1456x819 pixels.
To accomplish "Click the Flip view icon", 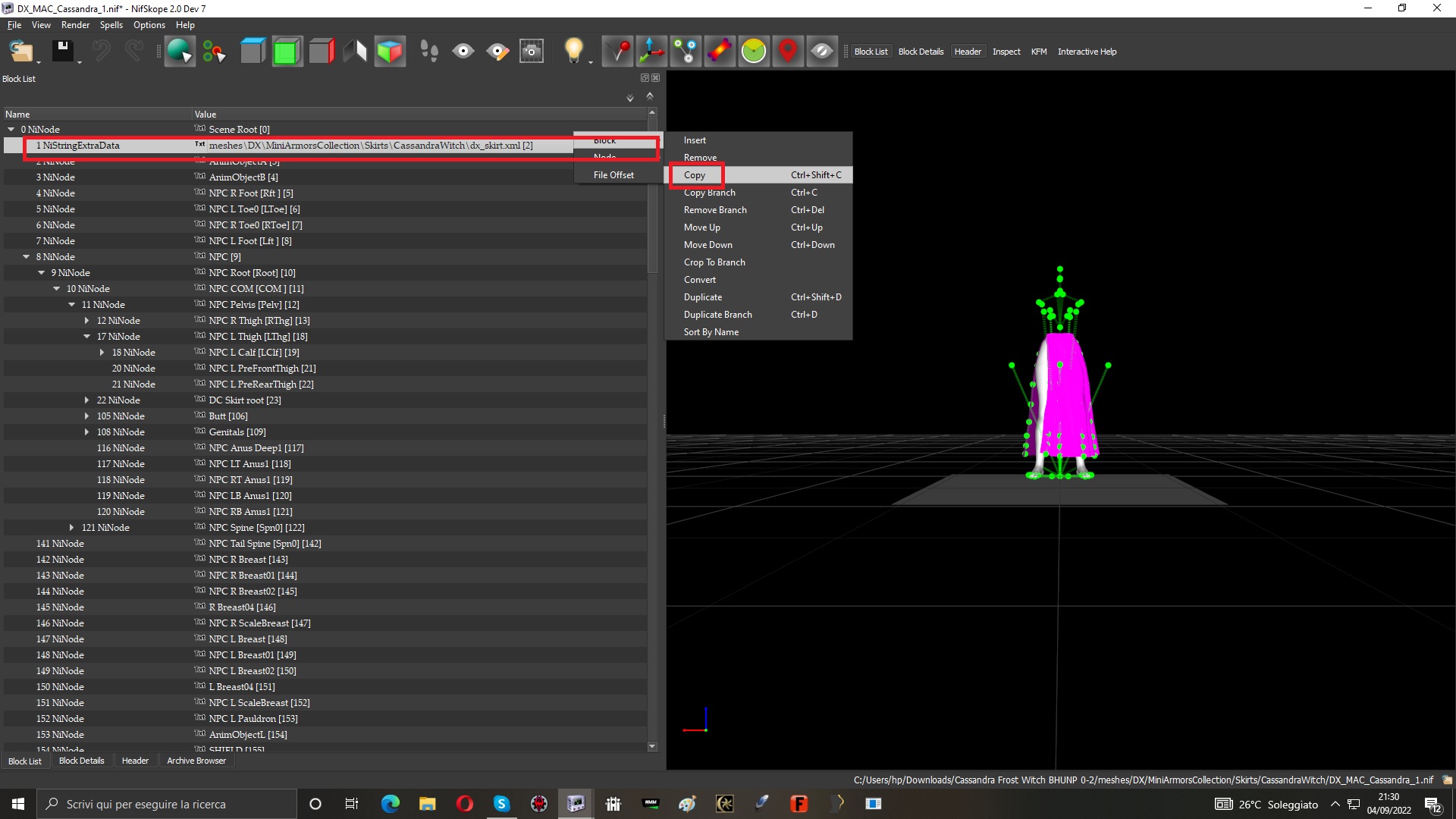I will pos(356,52).
